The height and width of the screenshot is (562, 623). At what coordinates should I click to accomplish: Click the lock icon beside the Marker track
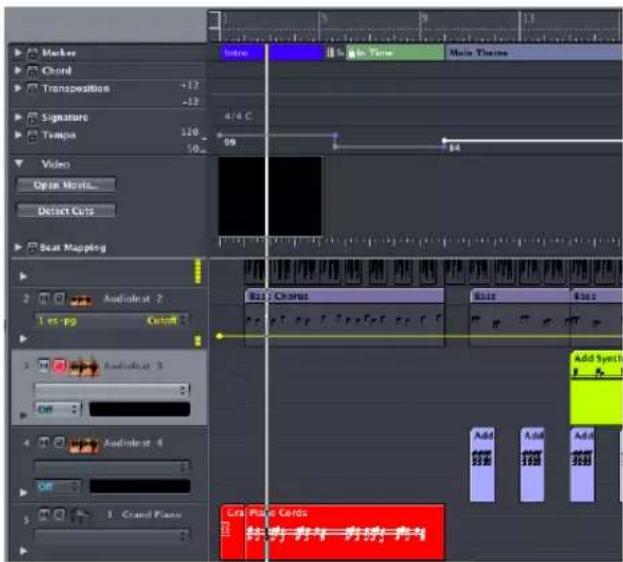[x=32, y=53]
